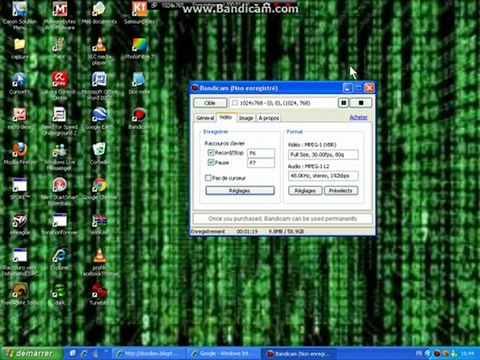Open the A propos tab

pyautogui.click(x=269, y=118)
